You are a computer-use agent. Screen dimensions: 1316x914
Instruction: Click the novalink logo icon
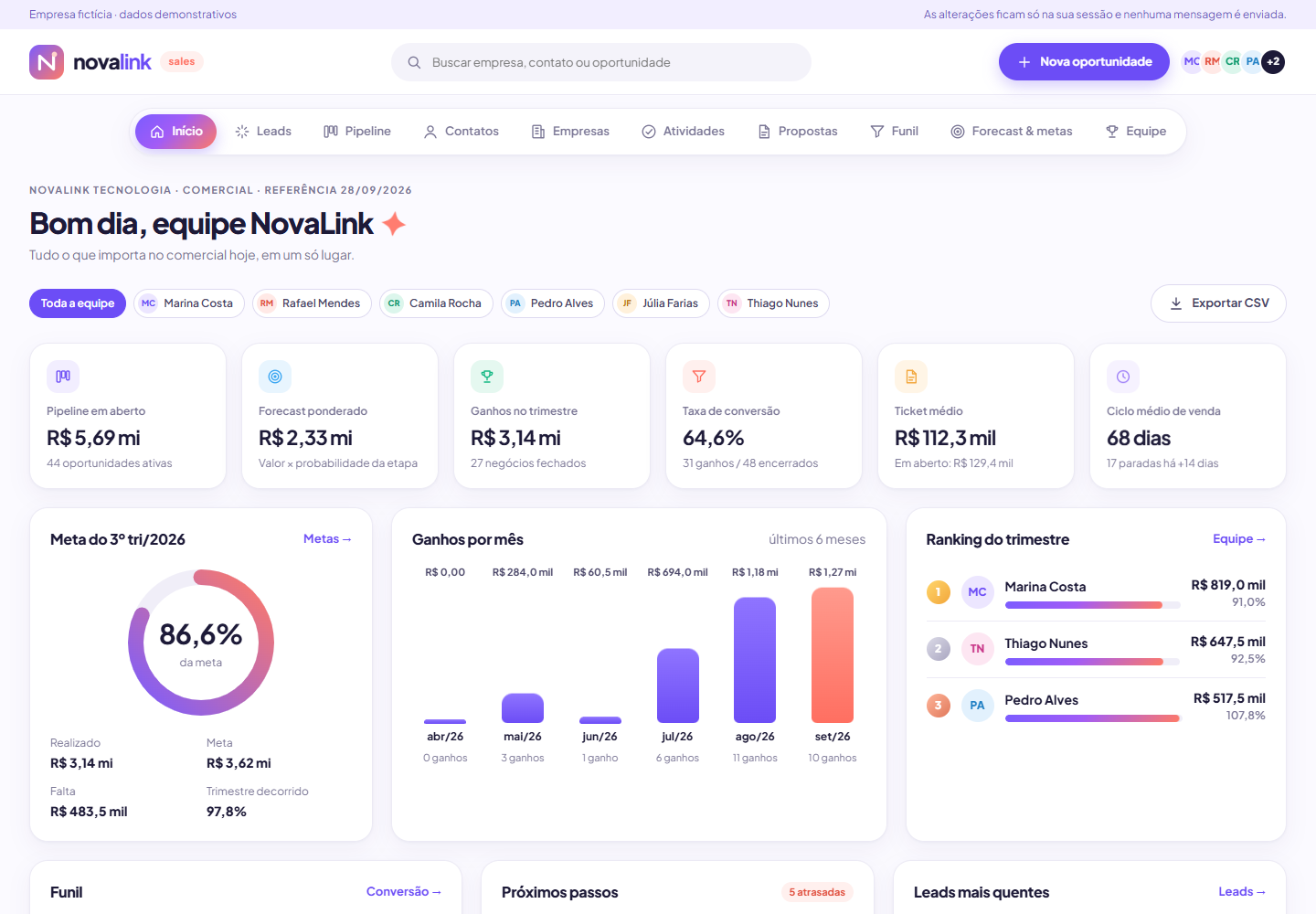[47, 62]
